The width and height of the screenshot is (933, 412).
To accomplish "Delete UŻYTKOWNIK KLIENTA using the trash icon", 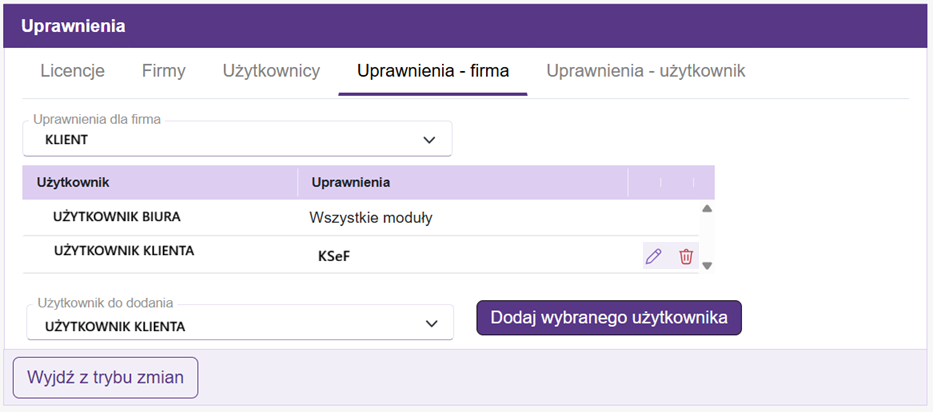I will point(686,256).
